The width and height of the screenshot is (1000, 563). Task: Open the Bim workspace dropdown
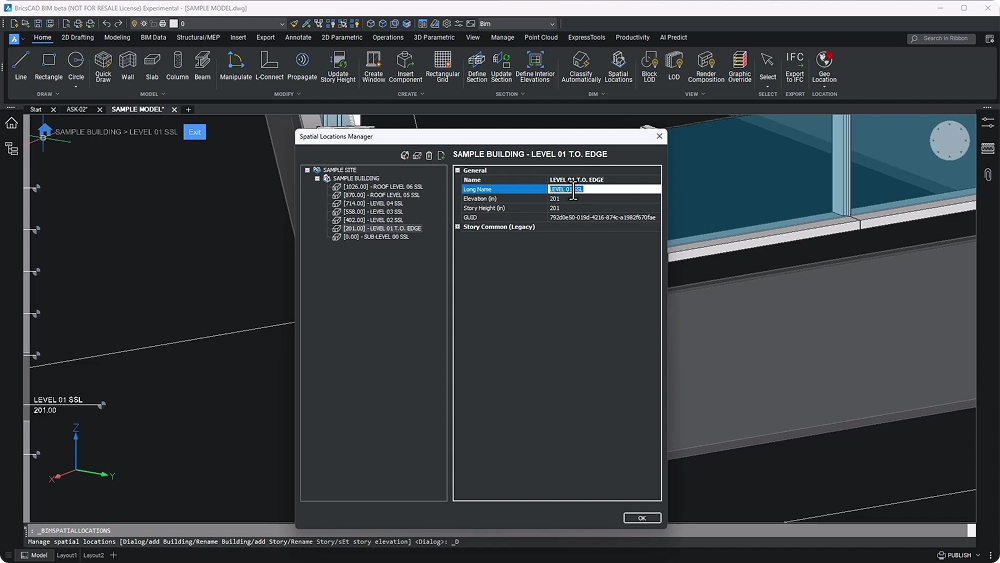point(551,23)
